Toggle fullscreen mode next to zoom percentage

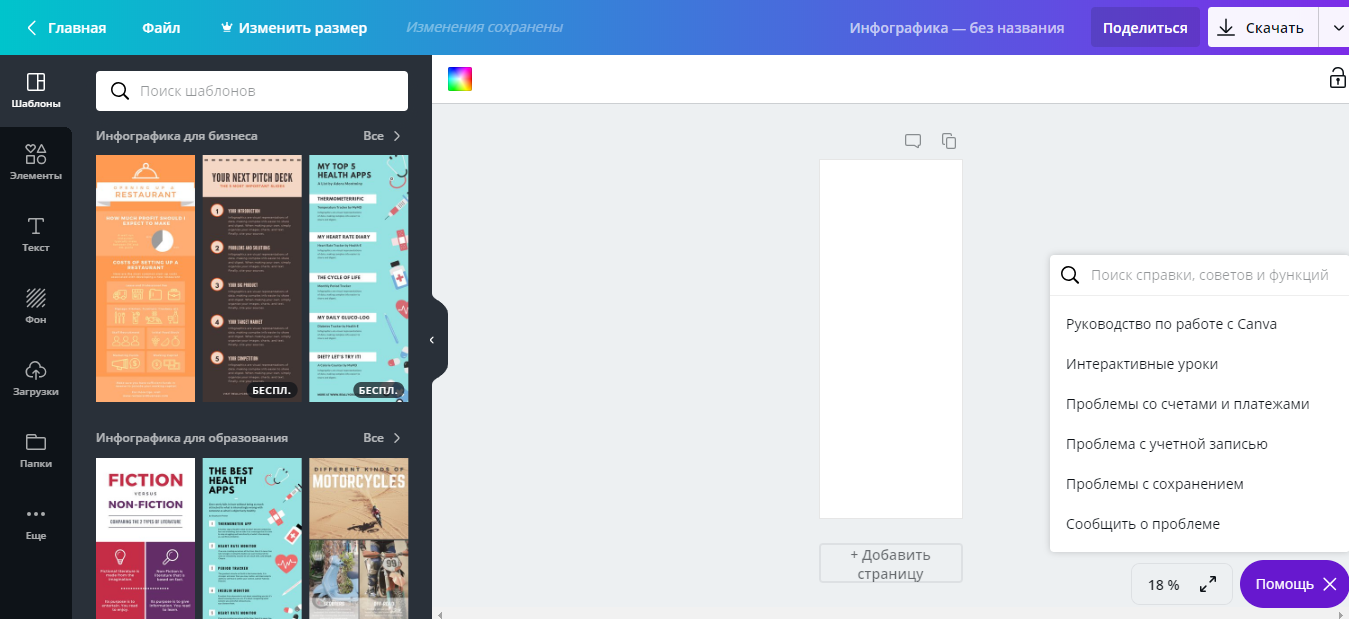coord(1208,584)
